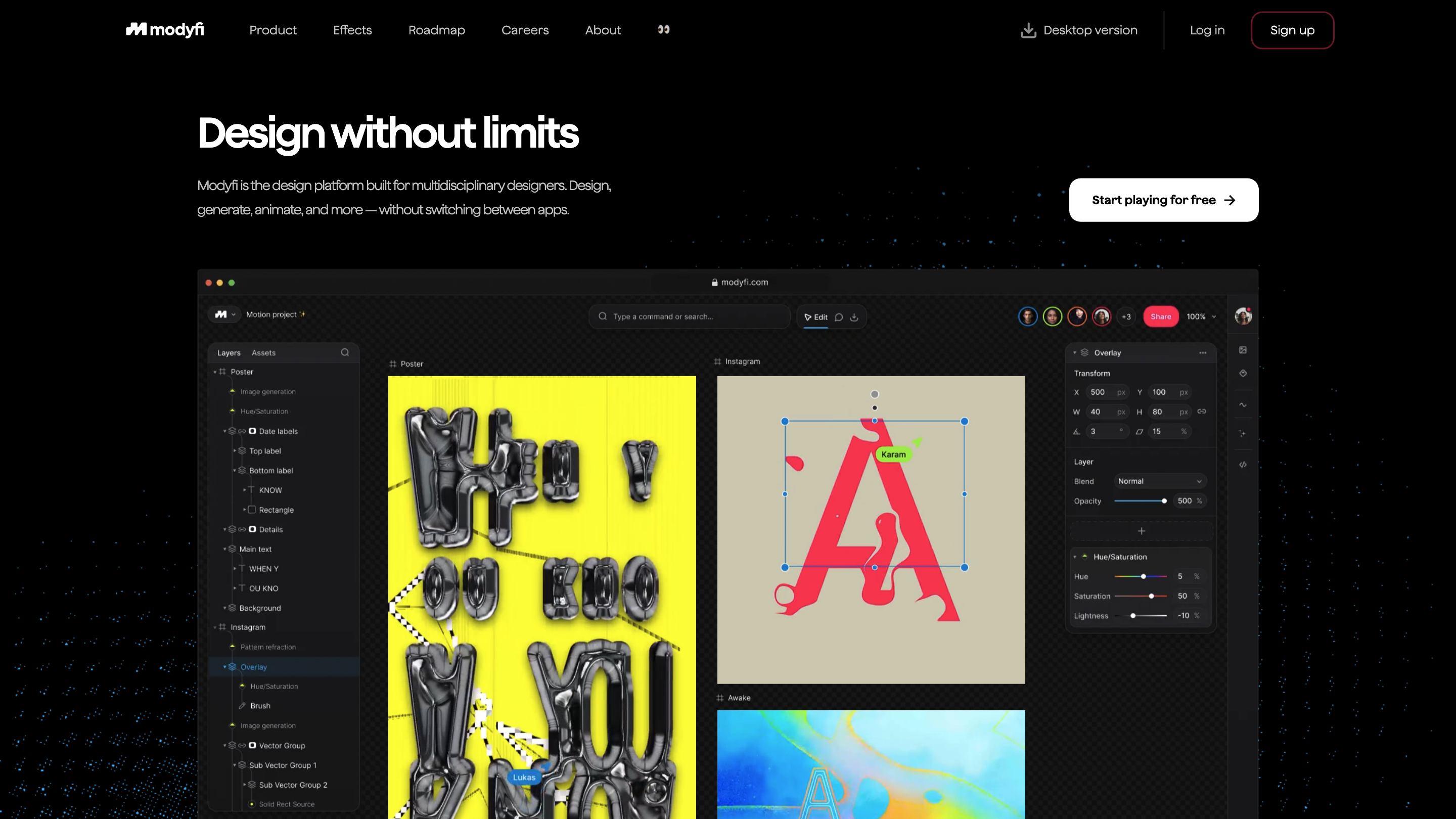Open the comment mode speech bubble icon
The width and height of the screenshot is (1456, 819).
tap(839, 317)
